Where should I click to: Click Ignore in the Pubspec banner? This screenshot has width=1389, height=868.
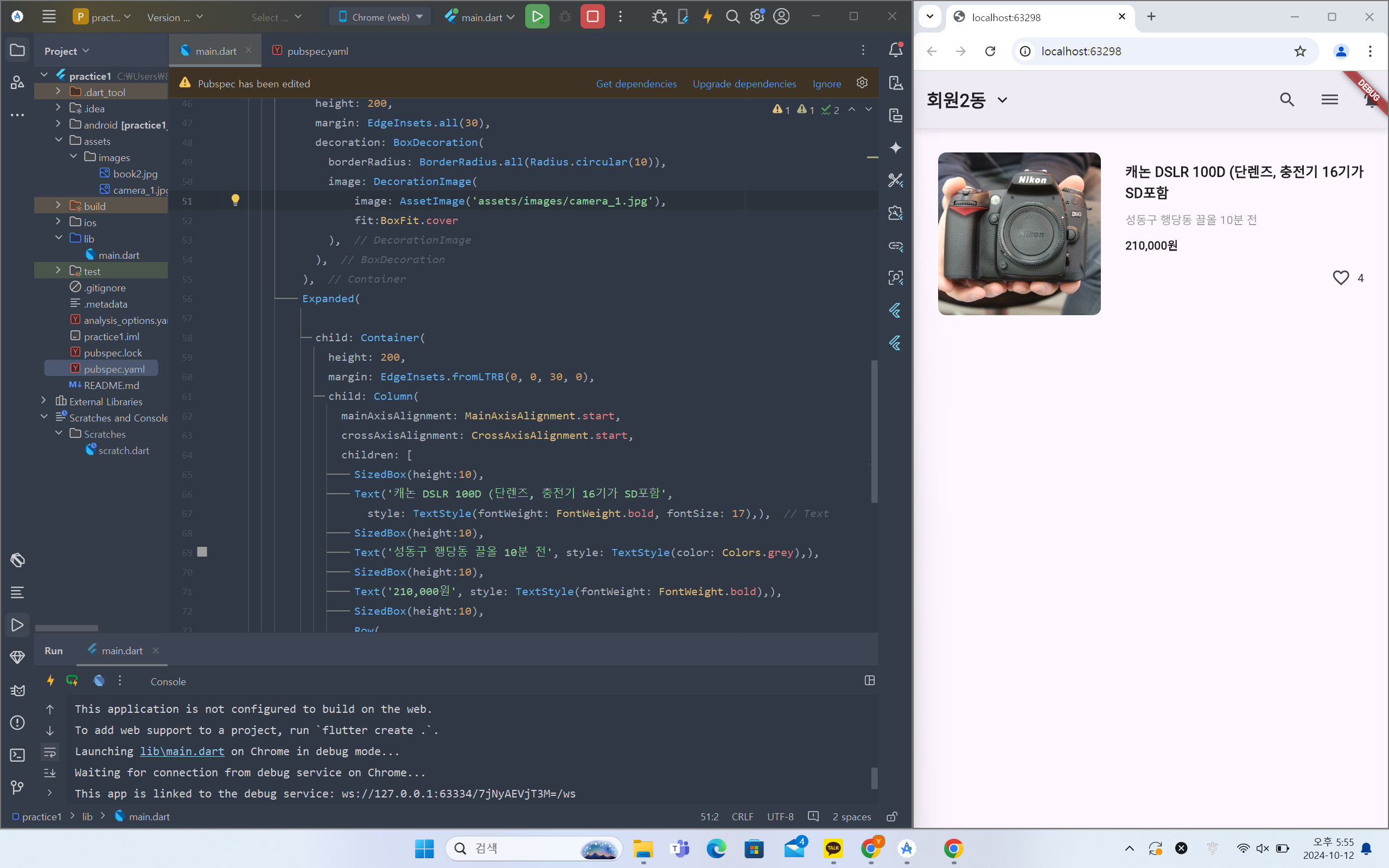tap(826, 84)
